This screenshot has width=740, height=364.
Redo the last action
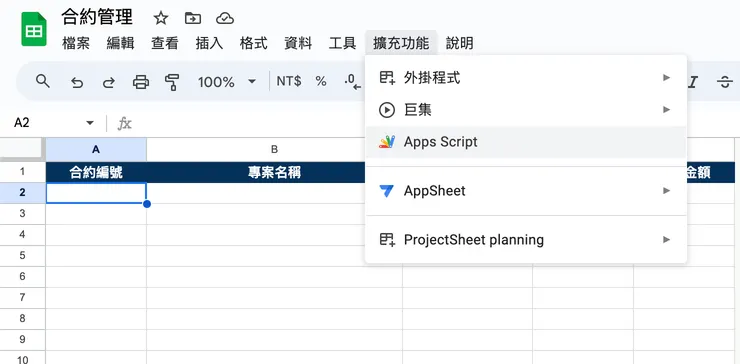coord(109,83)
